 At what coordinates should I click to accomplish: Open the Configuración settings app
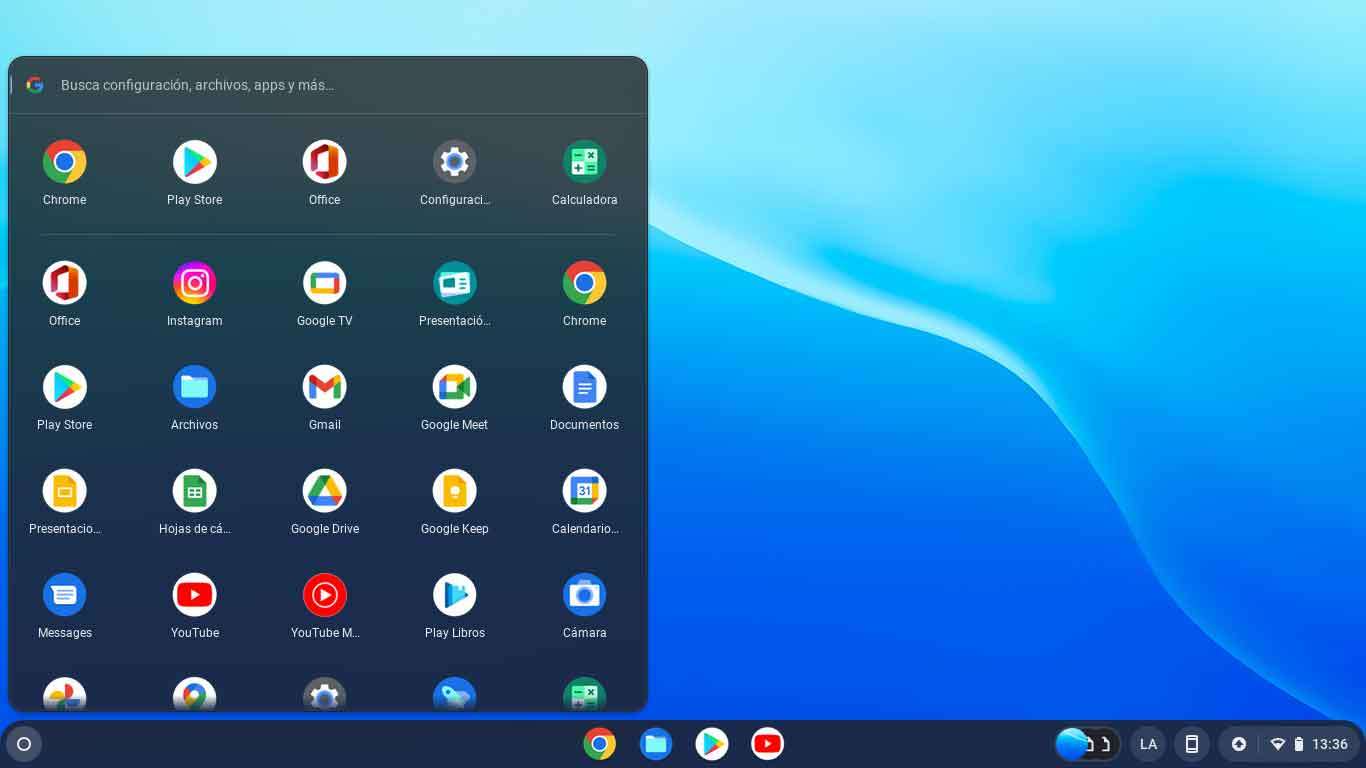click(454, 162)
